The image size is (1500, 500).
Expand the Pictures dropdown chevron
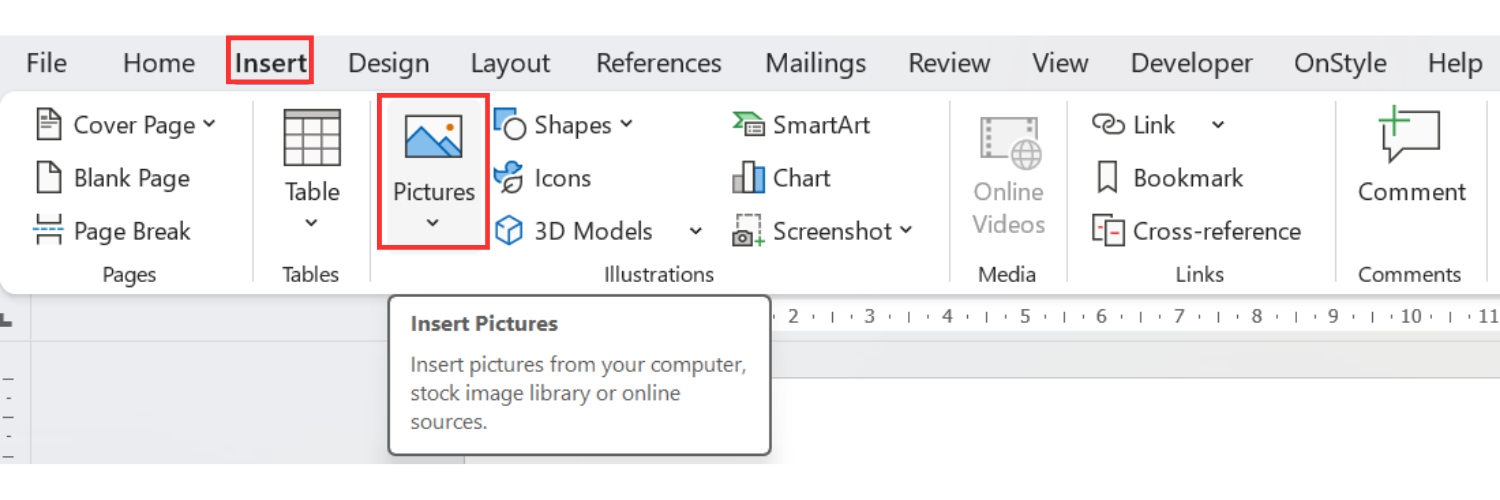(x=433, y=223)
